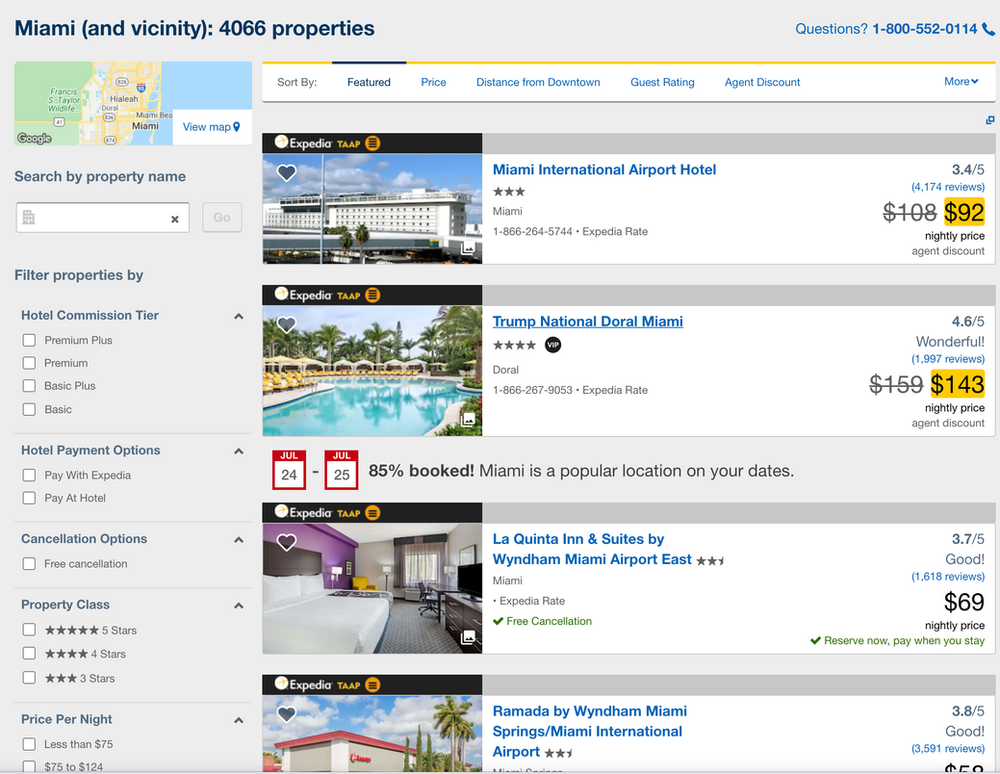
Task: Click the map view toggle icon above the results list
Action: click(990, 119)
